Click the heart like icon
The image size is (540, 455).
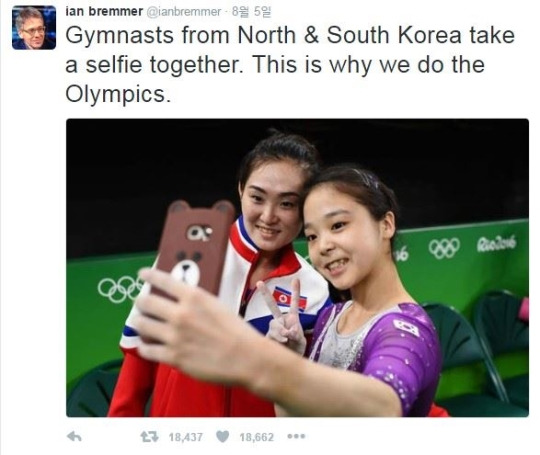tap(222, 437)
